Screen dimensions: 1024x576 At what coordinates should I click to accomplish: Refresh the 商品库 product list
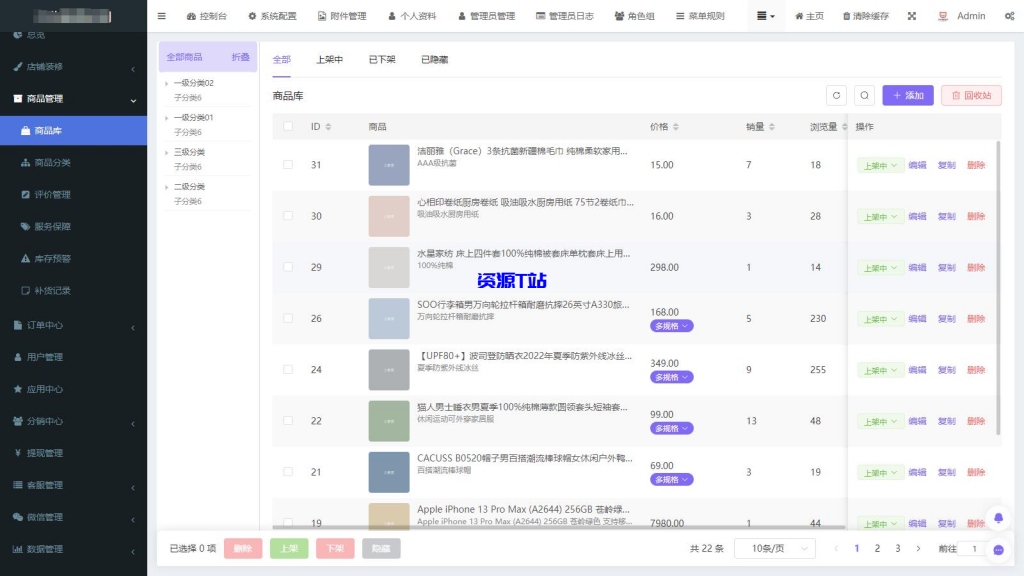(838, 94)
